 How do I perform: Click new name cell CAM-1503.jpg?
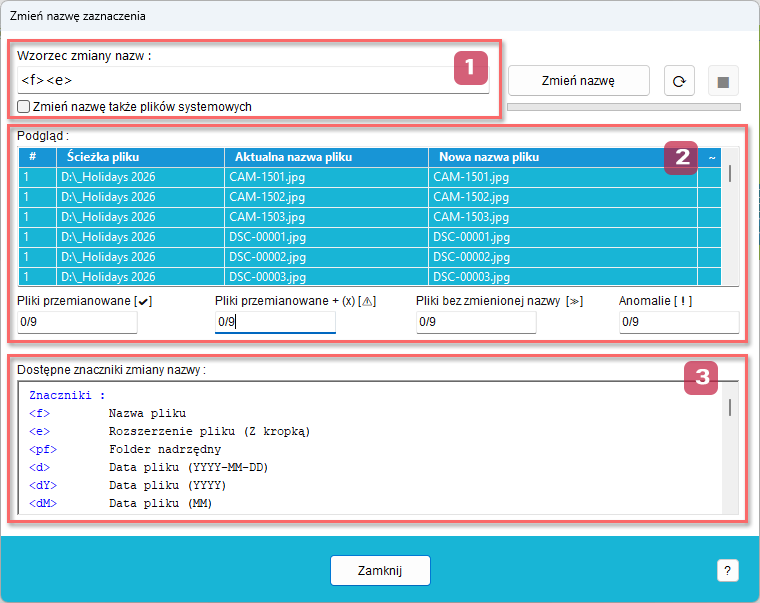click(x=563, y=217)
